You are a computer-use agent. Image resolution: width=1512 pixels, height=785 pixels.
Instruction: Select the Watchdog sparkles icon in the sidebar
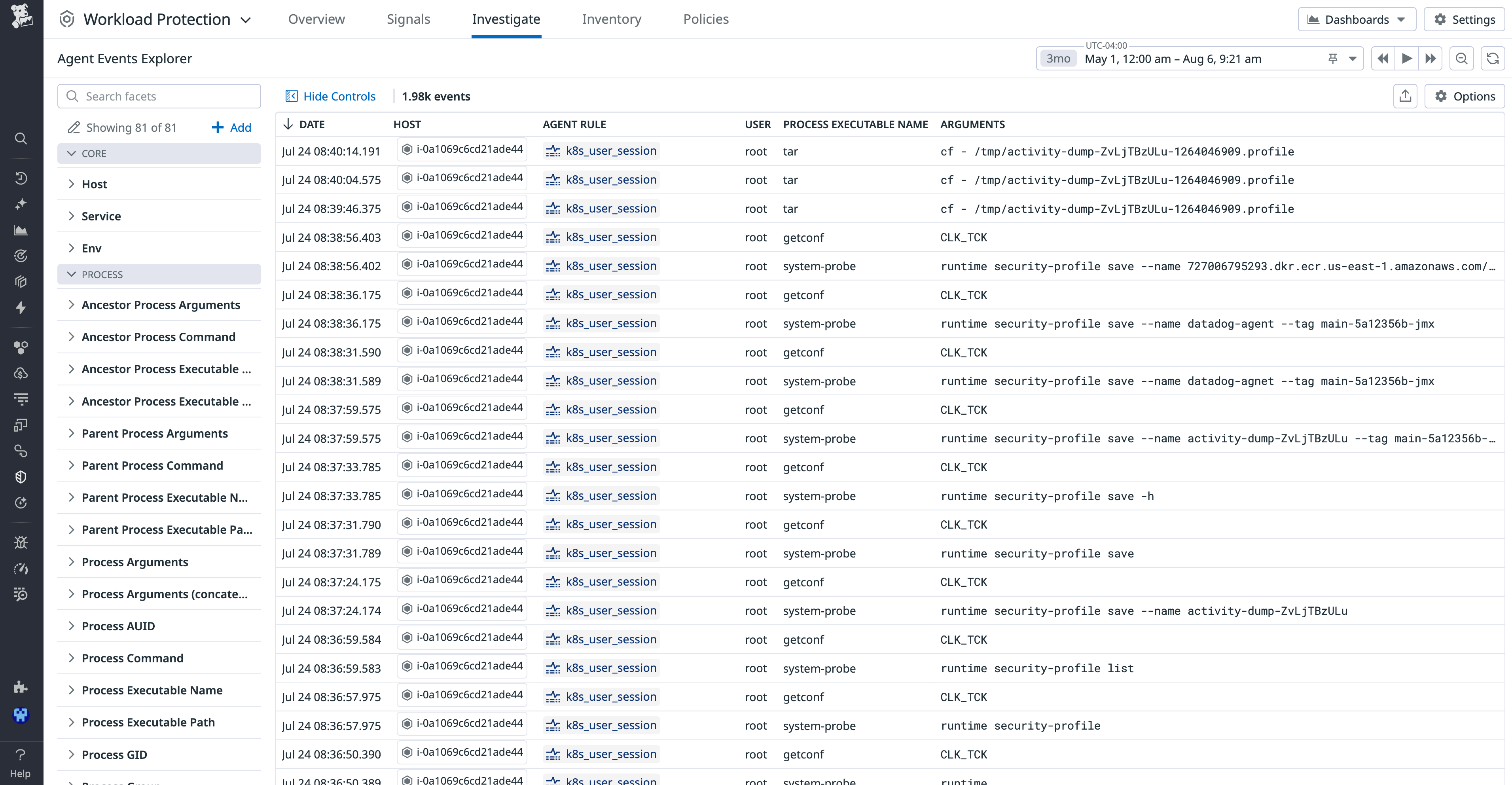pyautogui.click(x=21, y=204)
